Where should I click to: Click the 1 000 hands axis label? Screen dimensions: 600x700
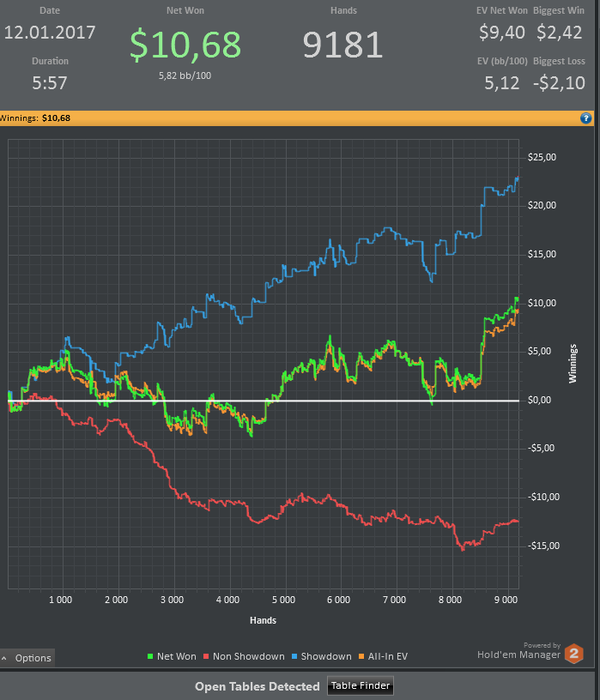tap(61, 600)
